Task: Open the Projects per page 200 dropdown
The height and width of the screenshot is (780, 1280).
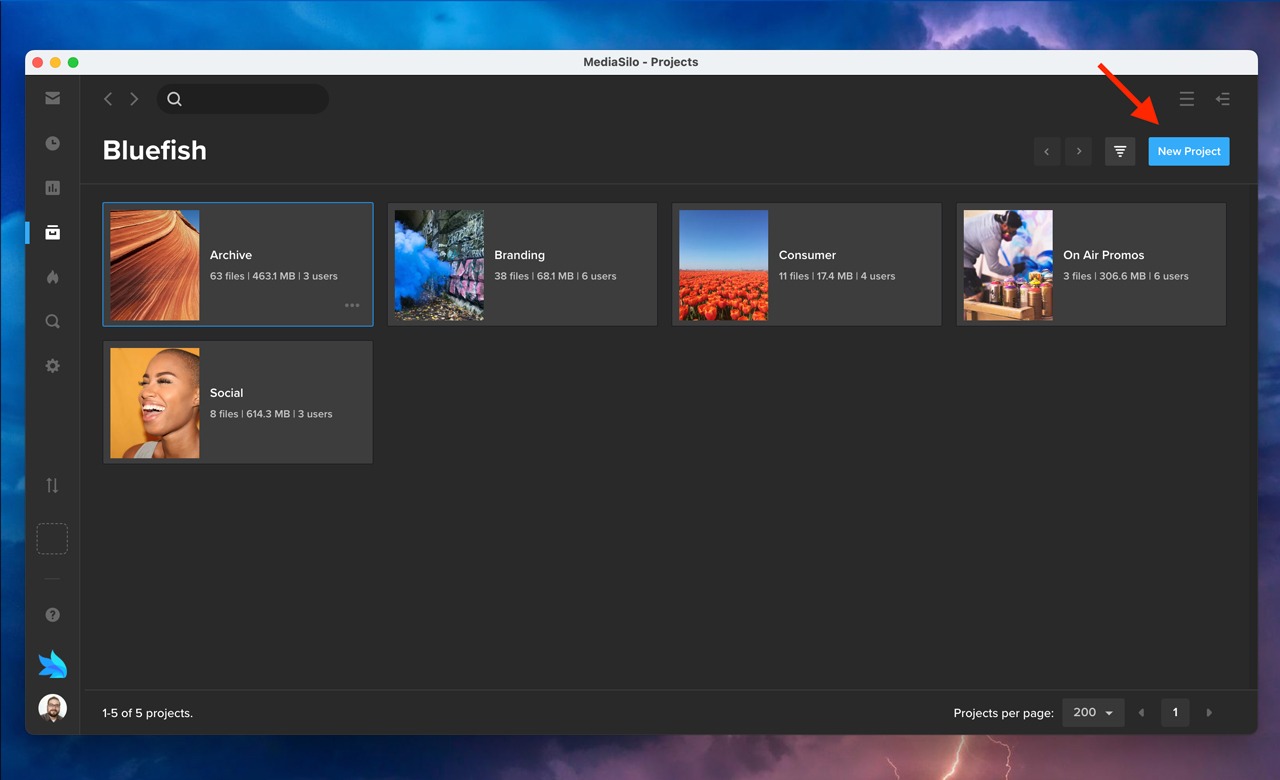Action: tap(1093, 713)
